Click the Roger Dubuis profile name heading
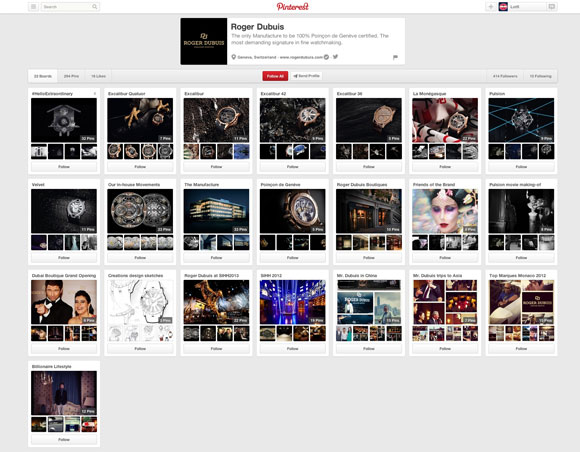Viewport: 580px width, 452px height. (x=257, y=27)
